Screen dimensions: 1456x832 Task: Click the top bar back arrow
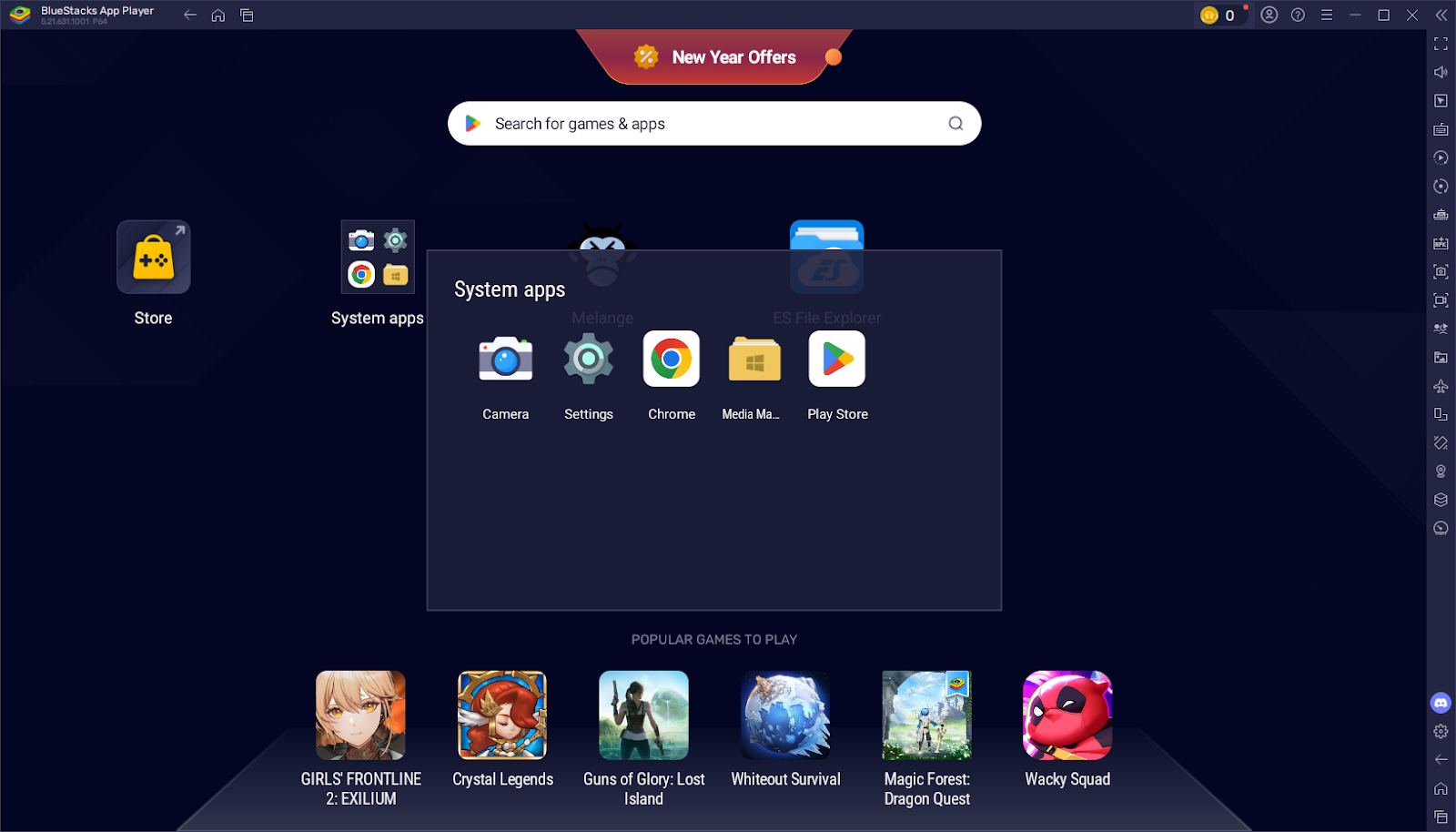190,15
